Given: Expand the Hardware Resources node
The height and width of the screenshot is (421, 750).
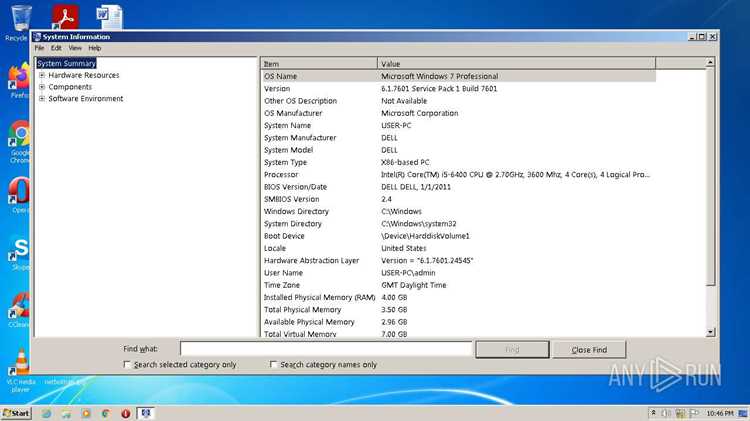Looking at the screenshot, I should [42, 75].
